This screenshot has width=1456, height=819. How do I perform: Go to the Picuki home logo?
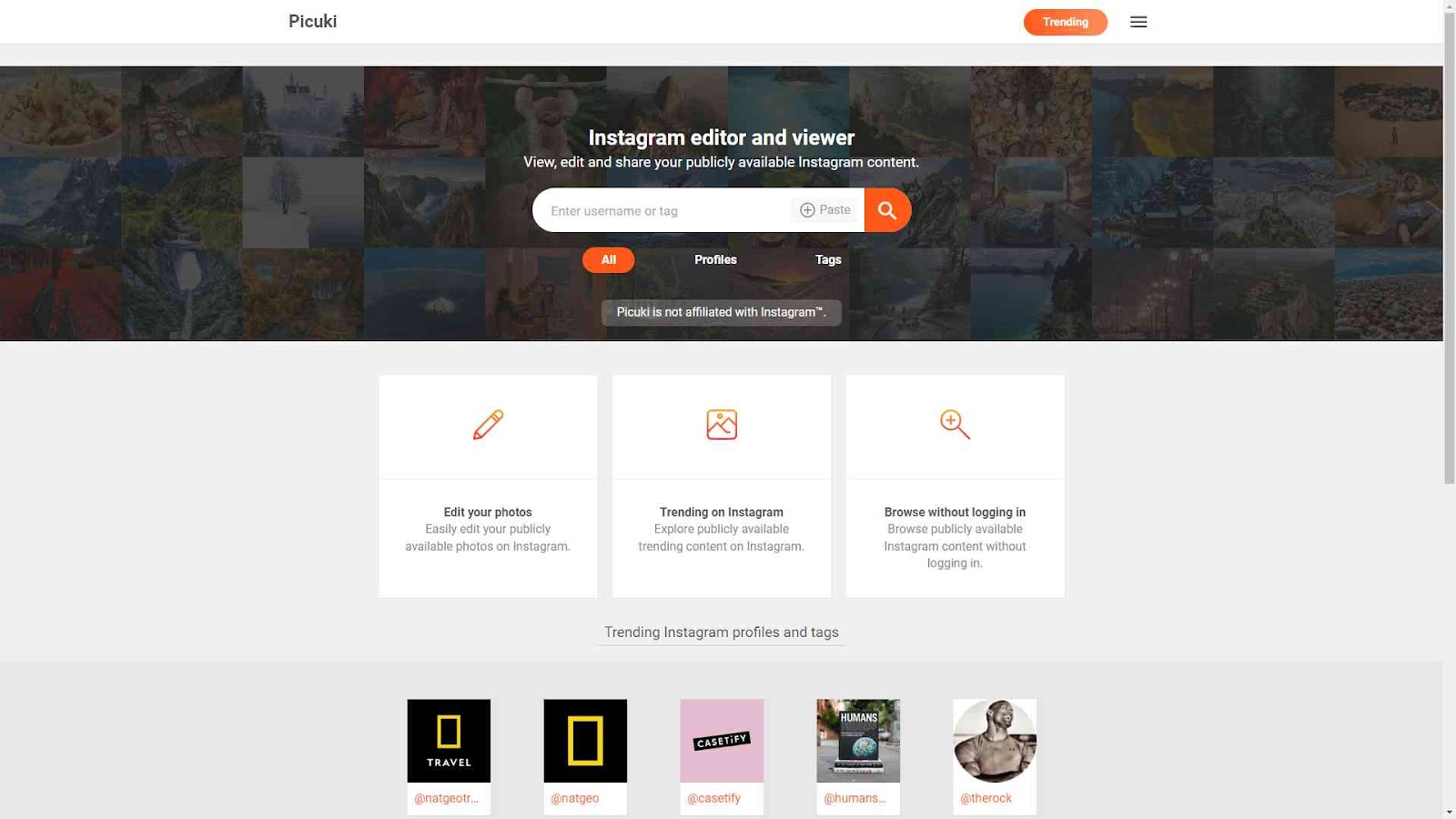coord(312,22)
